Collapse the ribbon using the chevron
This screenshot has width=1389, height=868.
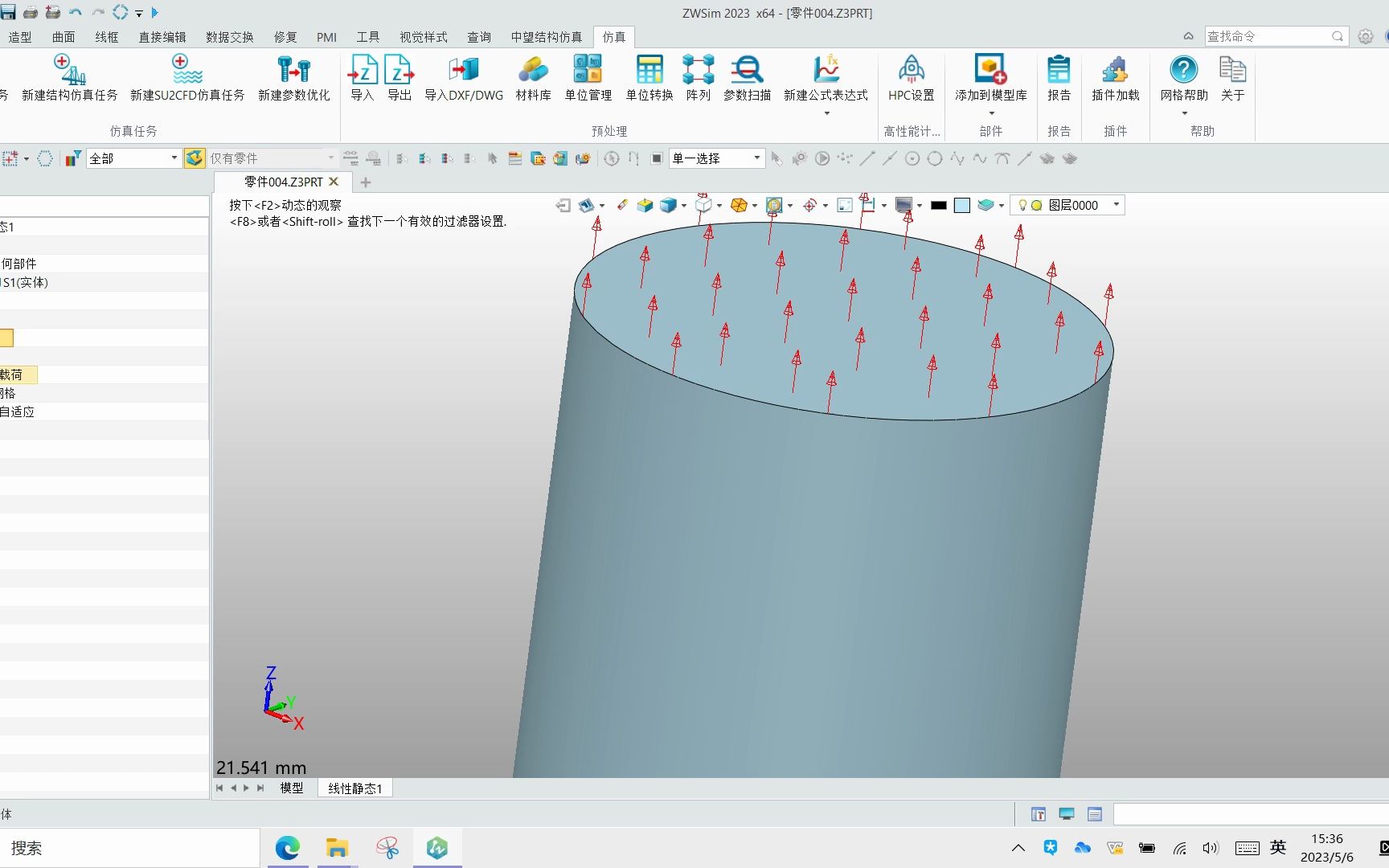pyautogui.click(x=1188, y=36)
